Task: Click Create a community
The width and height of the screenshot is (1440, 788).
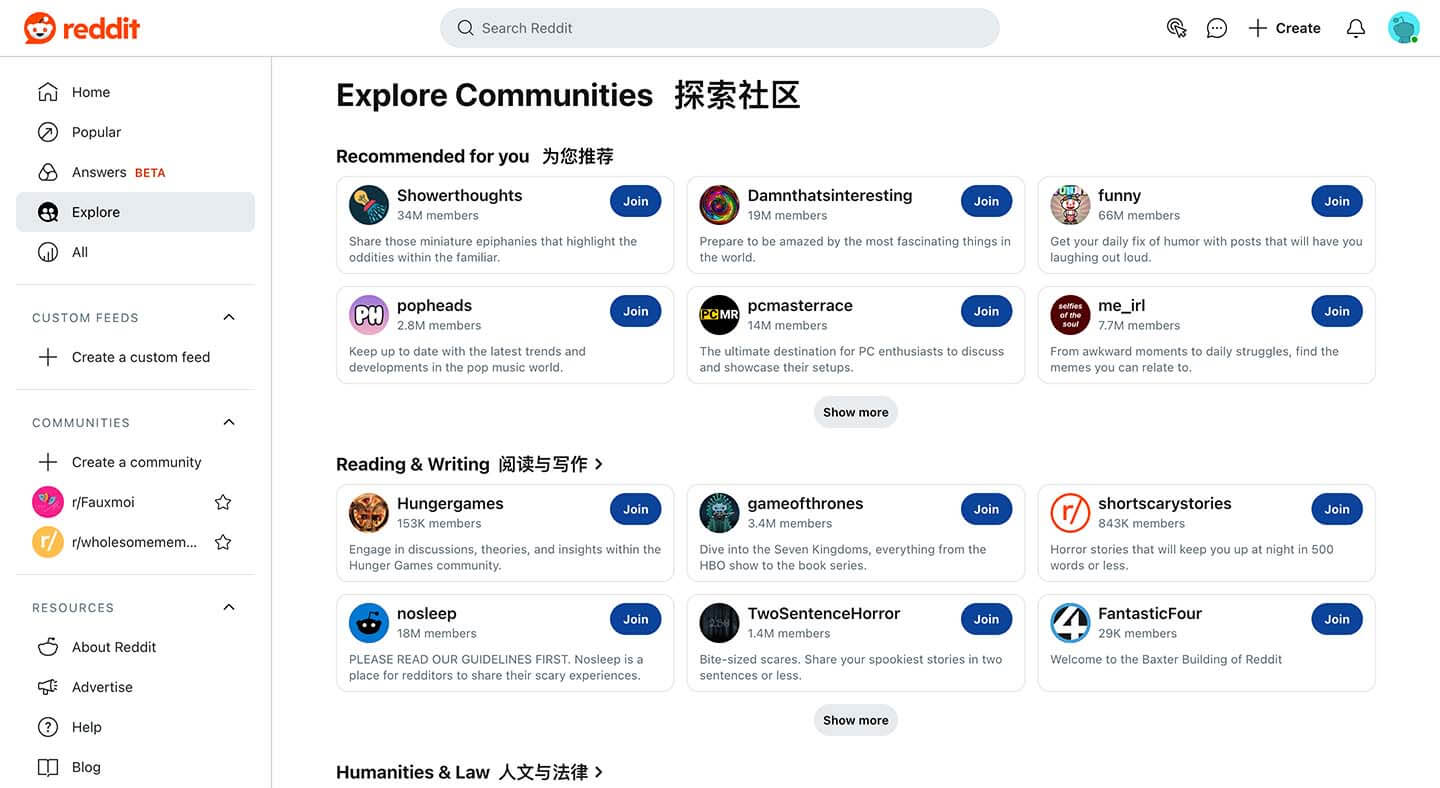Action: (135, 462)
